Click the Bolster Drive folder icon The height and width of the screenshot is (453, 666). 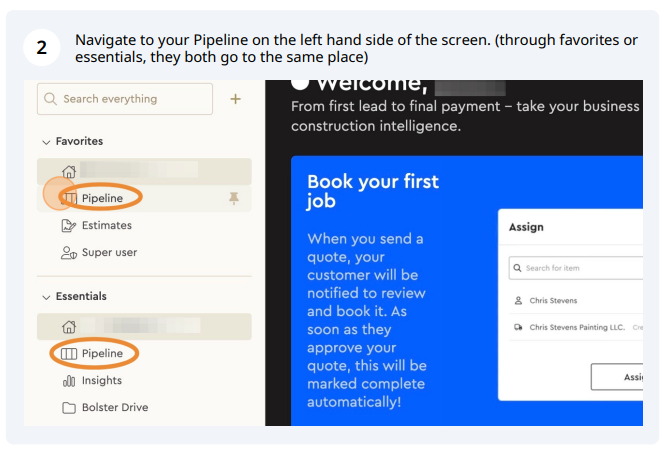click(69, 408)
